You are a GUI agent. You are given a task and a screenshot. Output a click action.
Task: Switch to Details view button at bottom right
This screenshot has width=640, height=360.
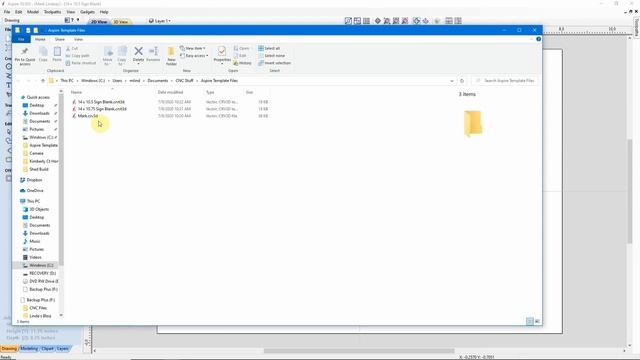[529, 321]
